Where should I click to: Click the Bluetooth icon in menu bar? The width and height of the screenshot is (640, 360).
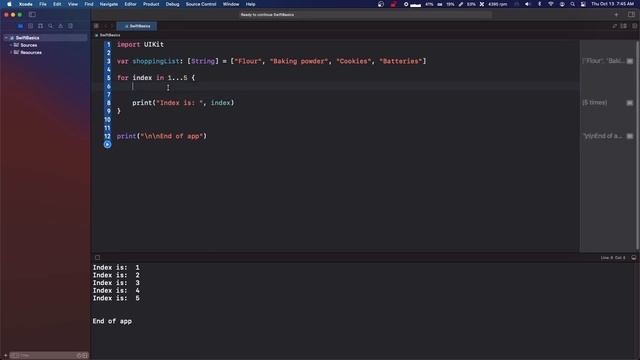tap(539, 4)
